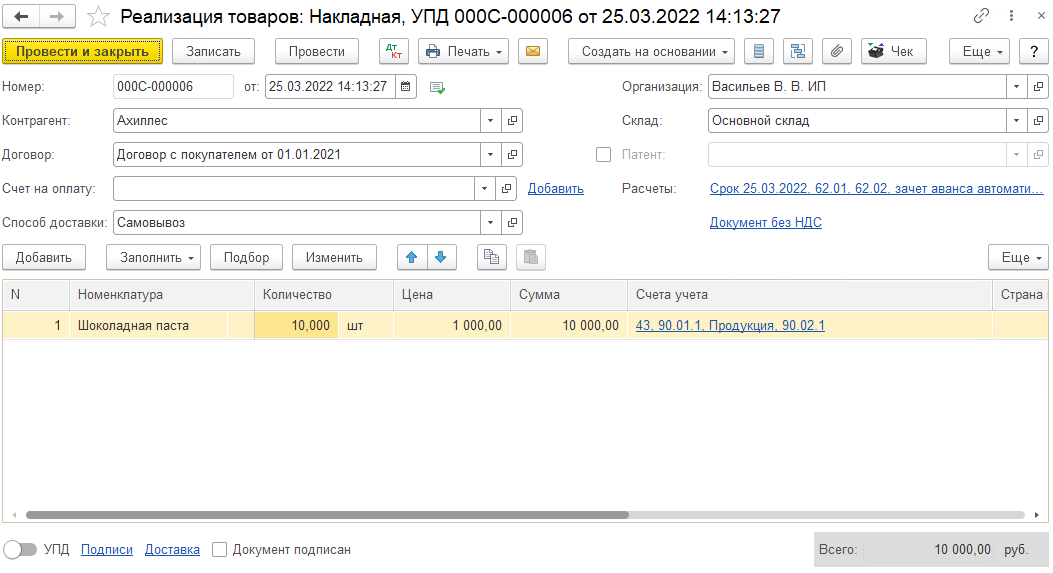
Task: Click Провести и закрыть button
Action: (82, 51)
